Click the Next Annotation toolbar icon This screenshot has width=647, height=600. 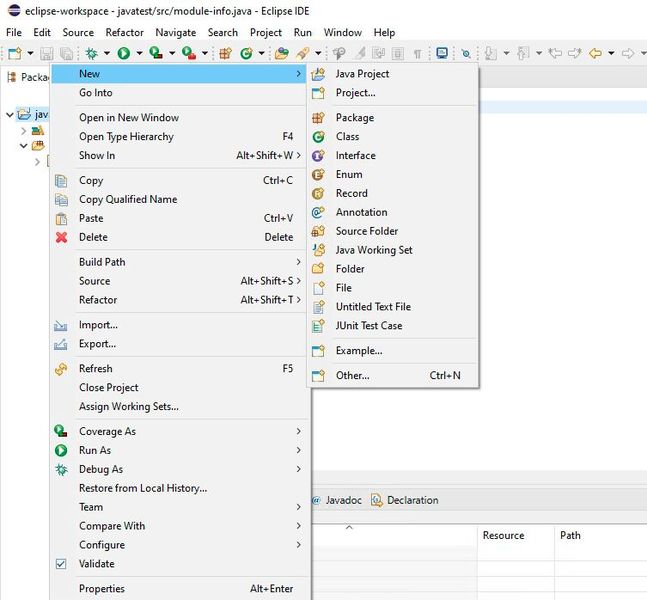(x=491, y=53)
